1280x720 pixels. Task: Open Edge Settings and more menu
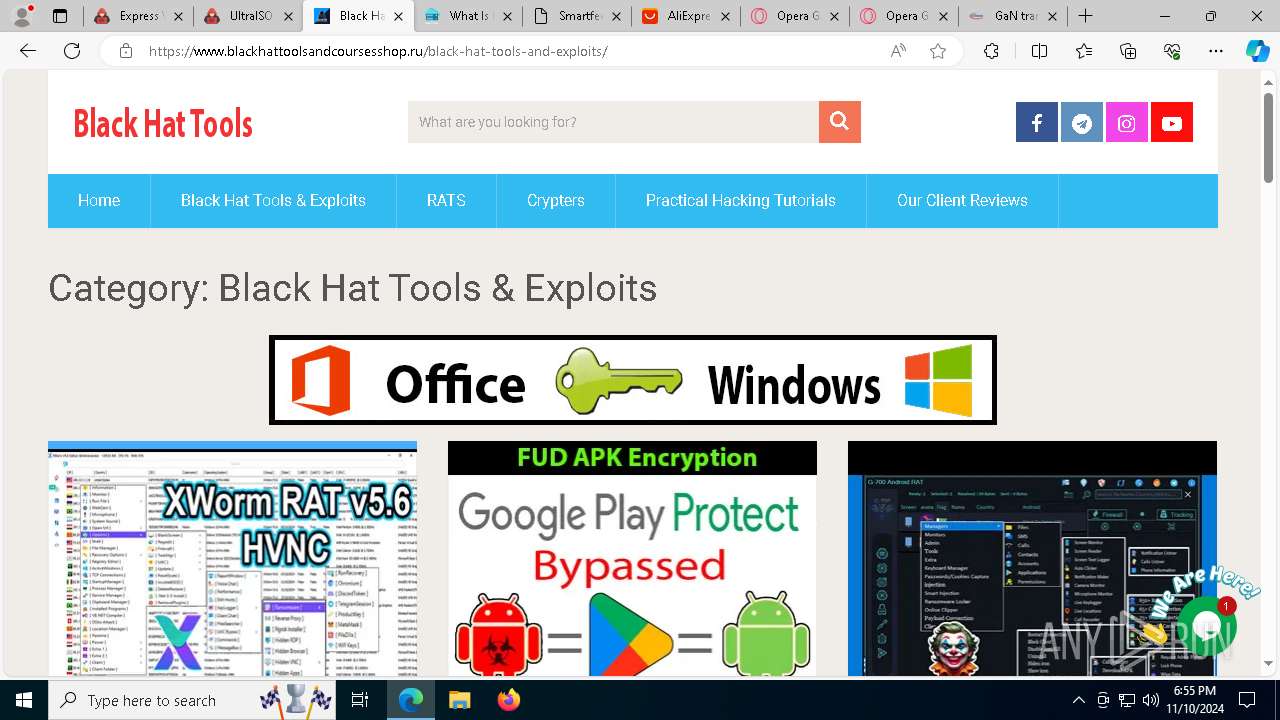click(x=1216, y=51)
